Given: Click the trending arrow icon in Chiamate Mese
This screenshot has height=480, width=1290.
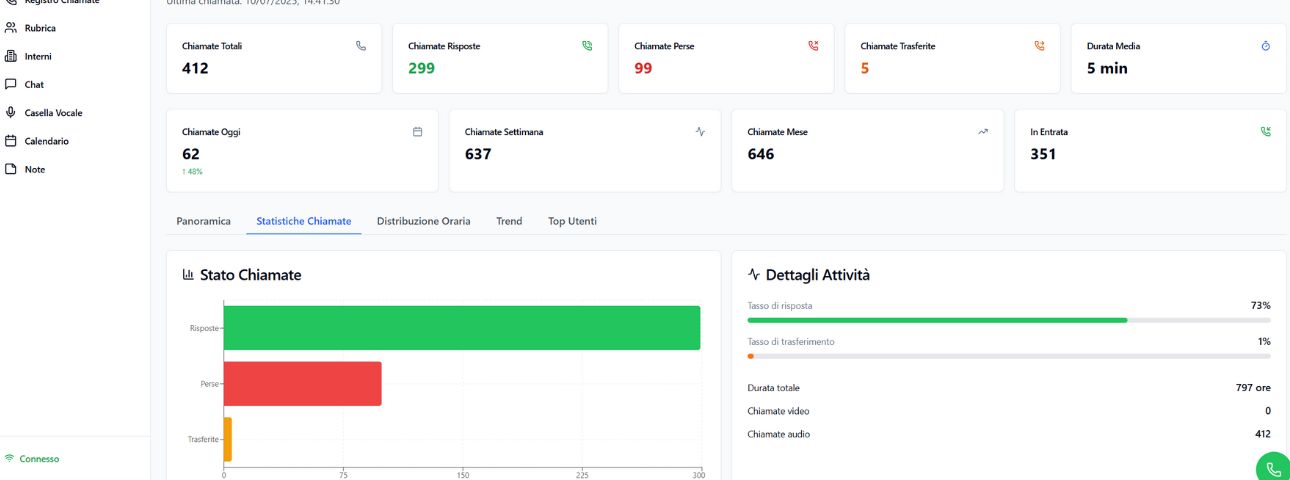Looking at the screenshot, I should pyautogui.click(x=983, y=131).
